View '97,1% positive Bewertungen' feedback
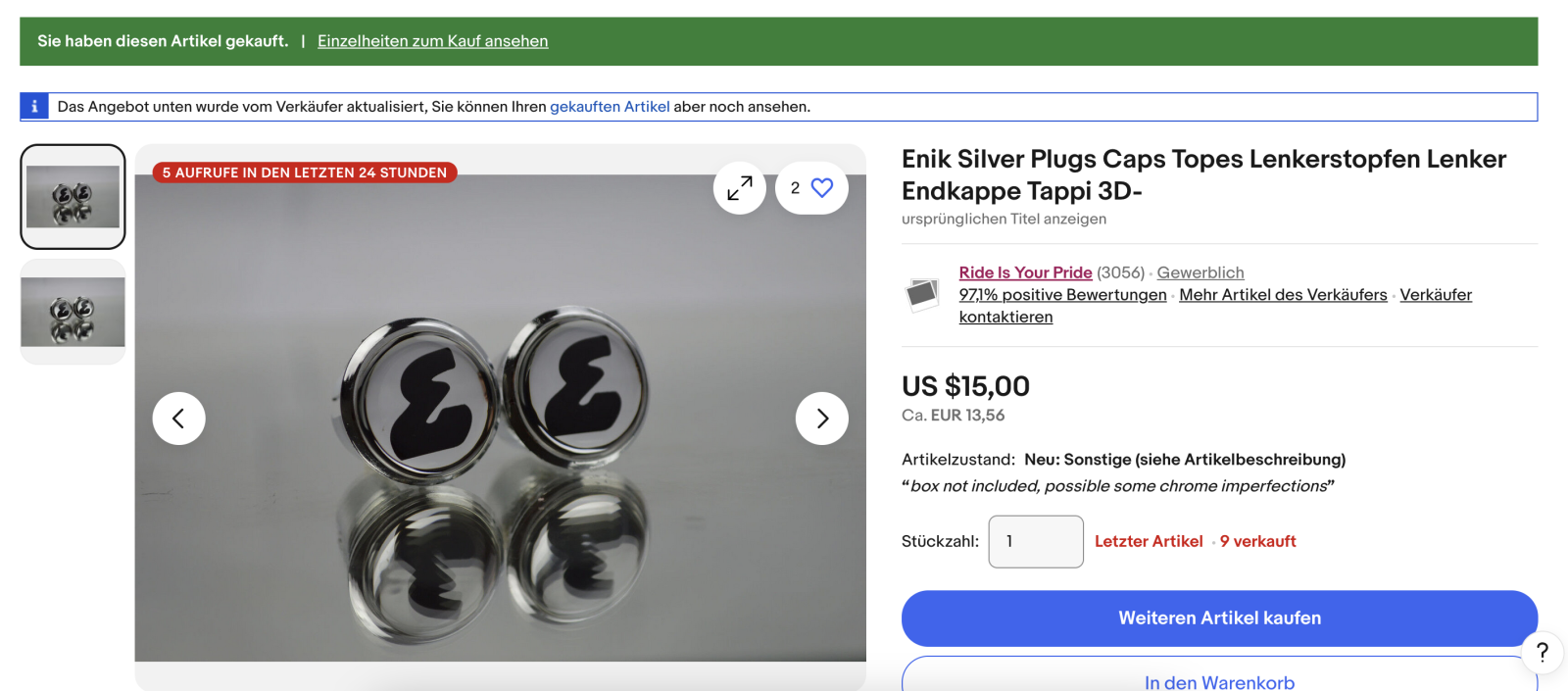 tap(1062, 295)
